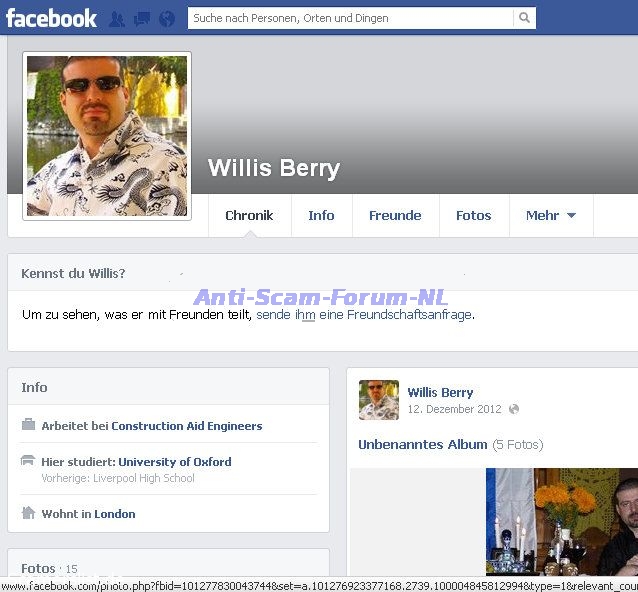Open the Unbenanntes Album link
638x592 pixels.
(422, 444)
